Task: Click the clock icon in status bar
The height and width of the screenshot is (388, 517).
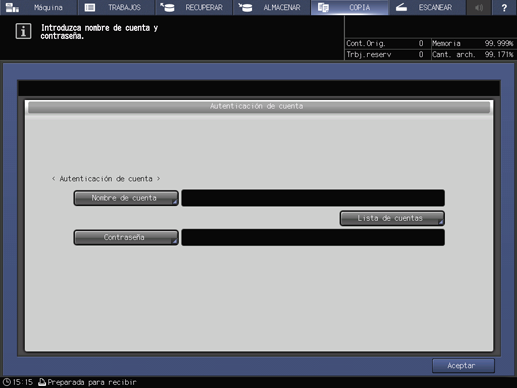Action: pyautogui.click(x=6, y=382)
